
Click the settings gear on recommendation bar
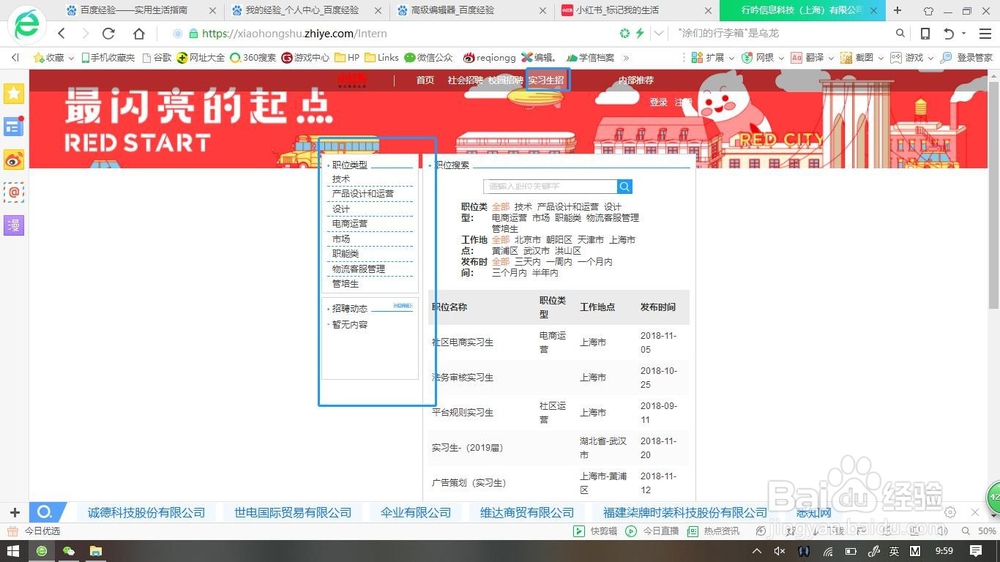(x=950, y=512)
